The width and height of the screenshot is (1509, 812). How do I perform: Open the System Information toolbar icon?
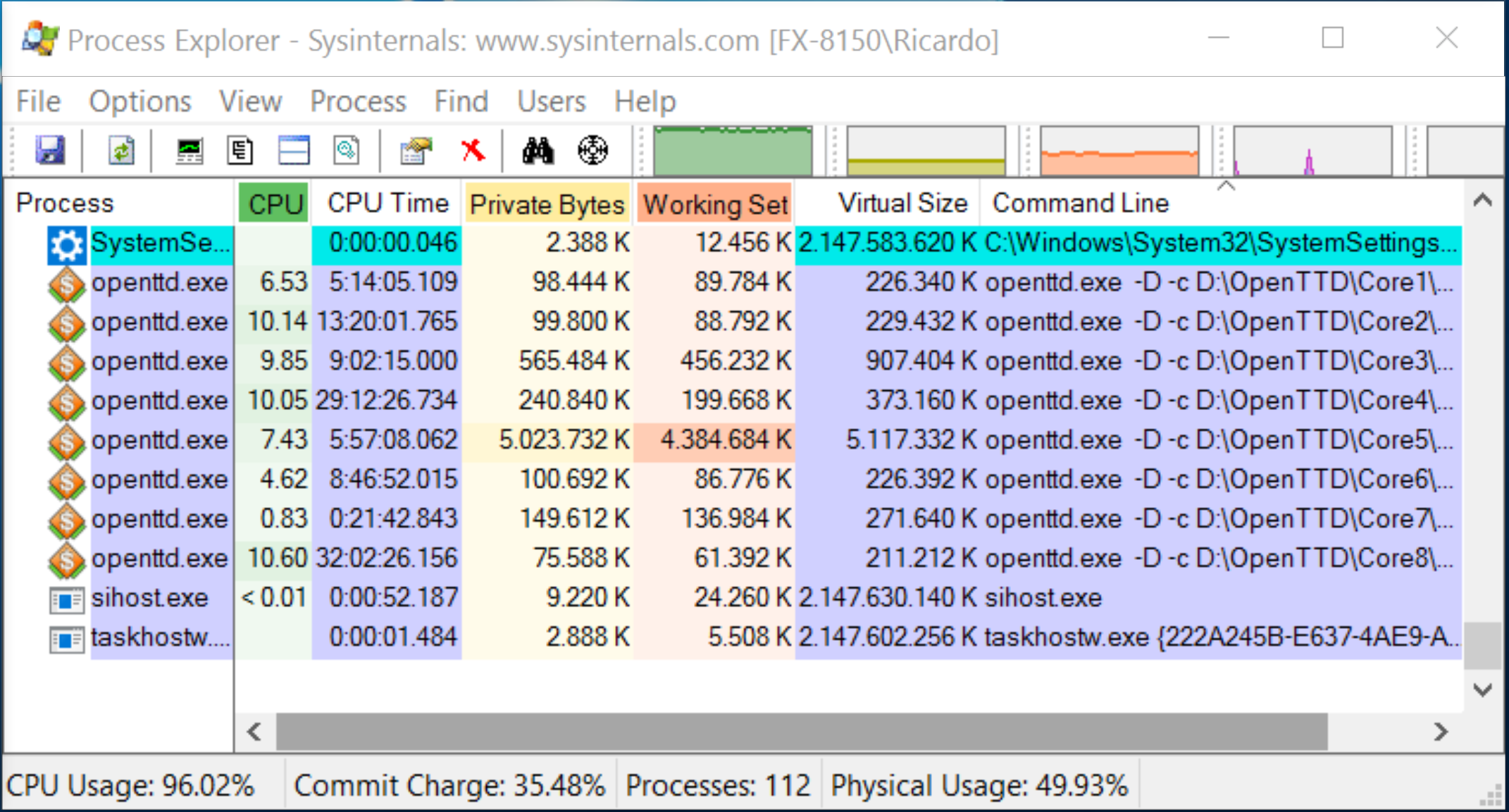190,151
